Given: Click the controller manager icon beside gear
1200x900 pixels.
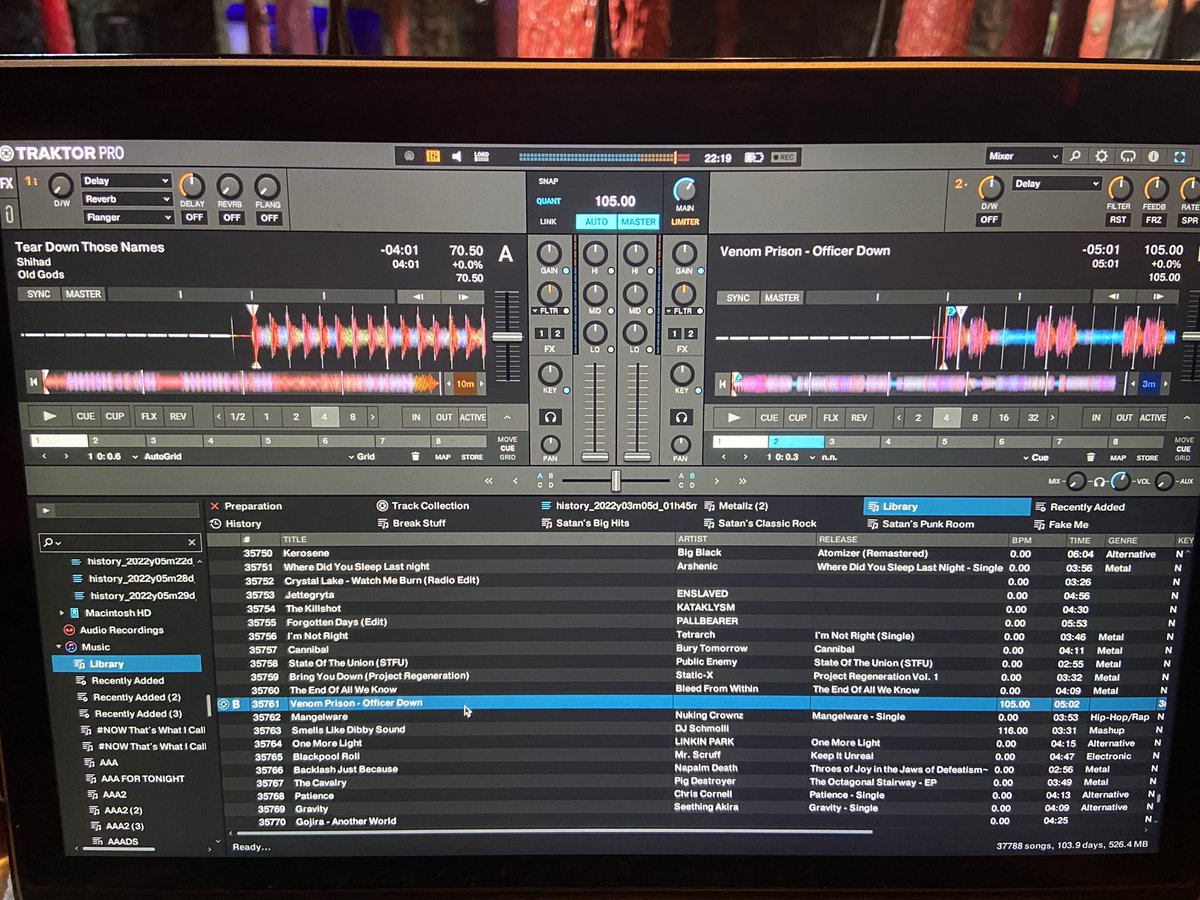Looking at the screenshot, I should tap(1128, 157).
